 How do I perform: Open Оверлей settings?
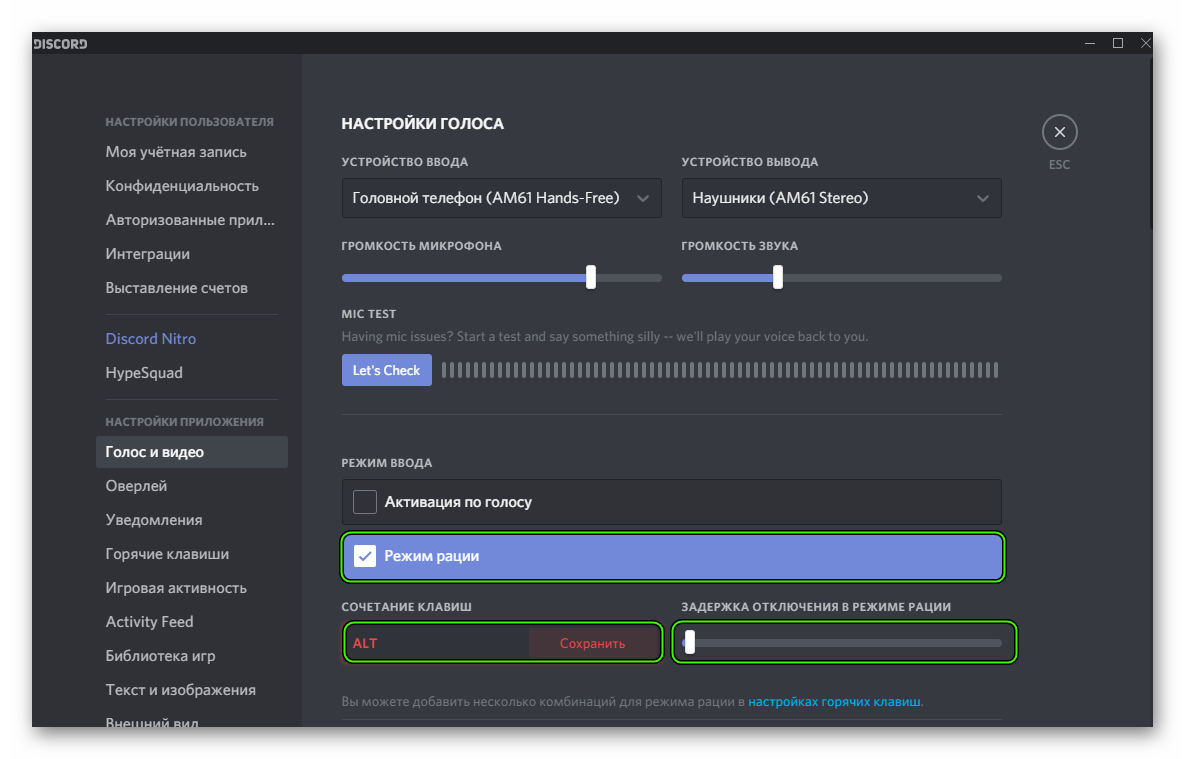point(136,486)
